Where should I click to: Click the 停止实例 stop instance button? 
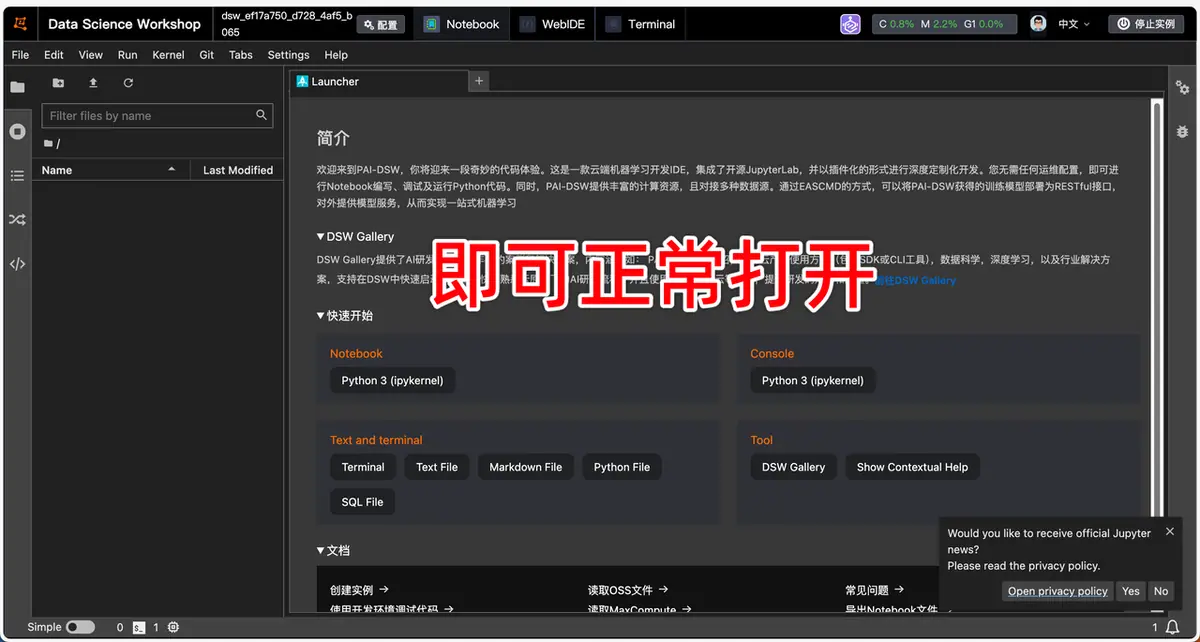[x=1146, y=24]
